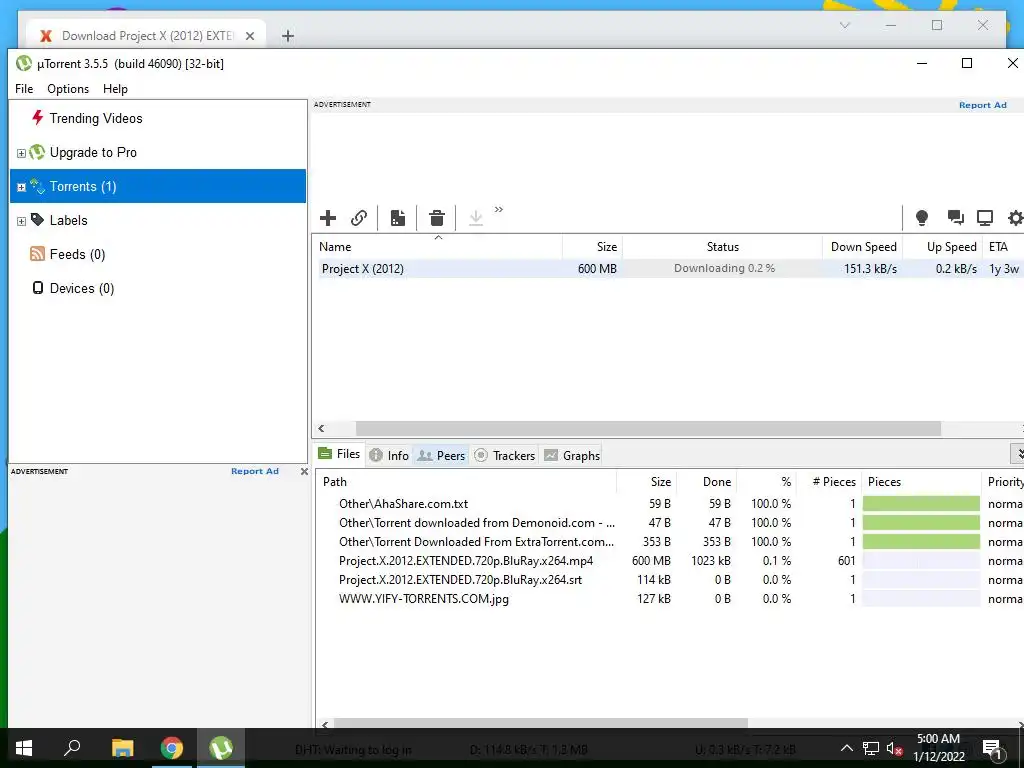1024x768 pixels.
Task: Sort torrents by Status column header
Action: (722, 247)
